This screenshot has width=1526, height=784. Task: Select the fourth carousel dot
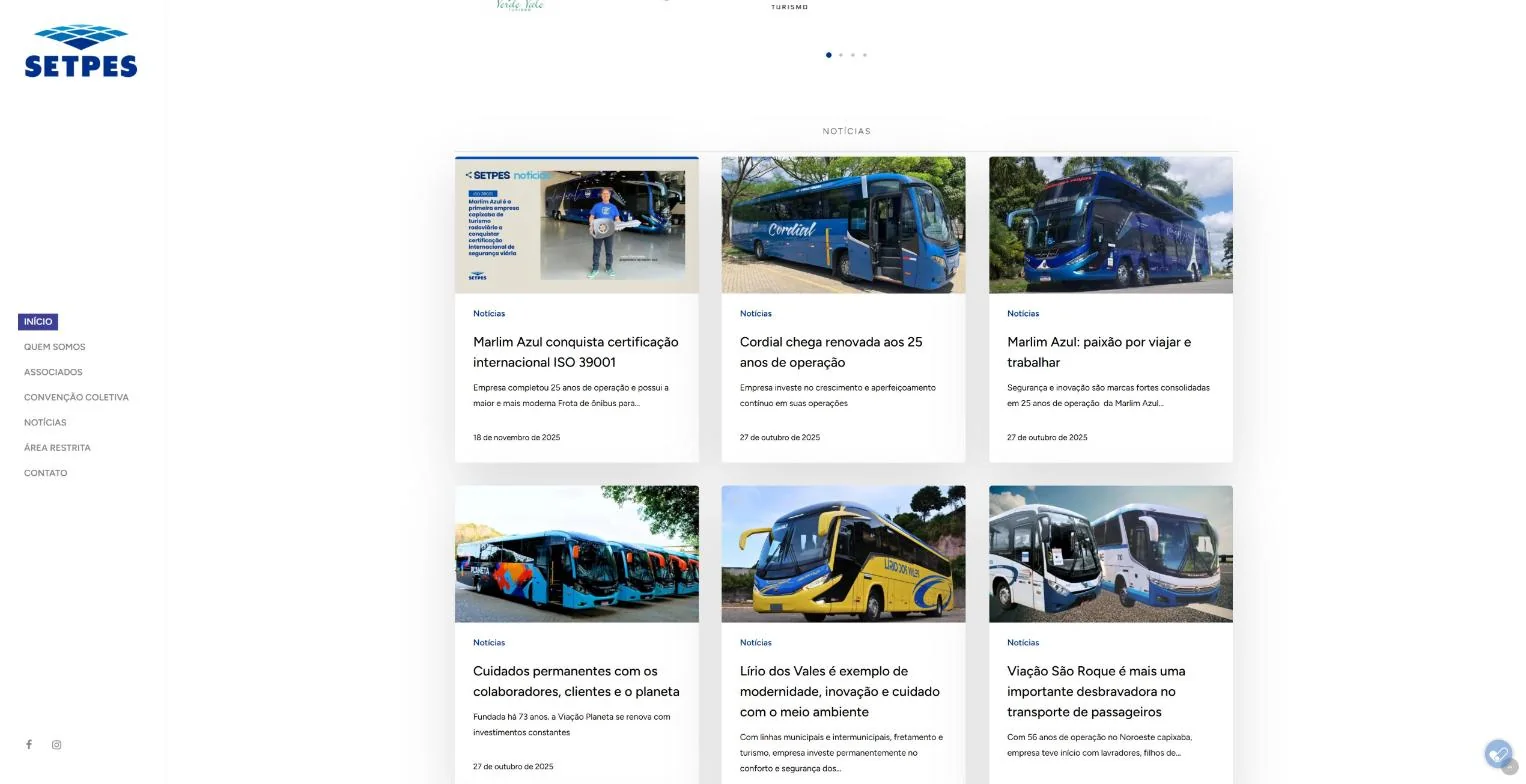pos(864,55)
